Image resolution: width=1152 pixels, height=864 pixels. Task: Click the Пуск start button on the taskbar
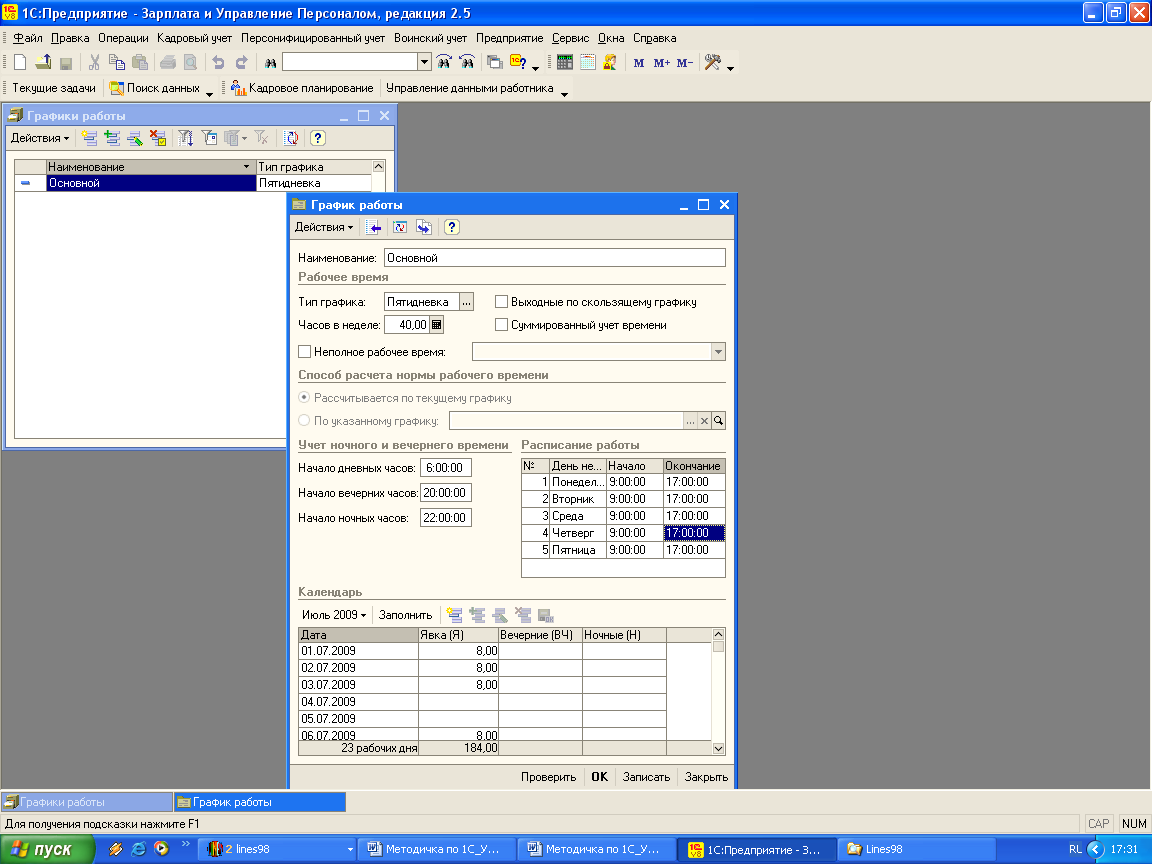(x=46, y=849)
